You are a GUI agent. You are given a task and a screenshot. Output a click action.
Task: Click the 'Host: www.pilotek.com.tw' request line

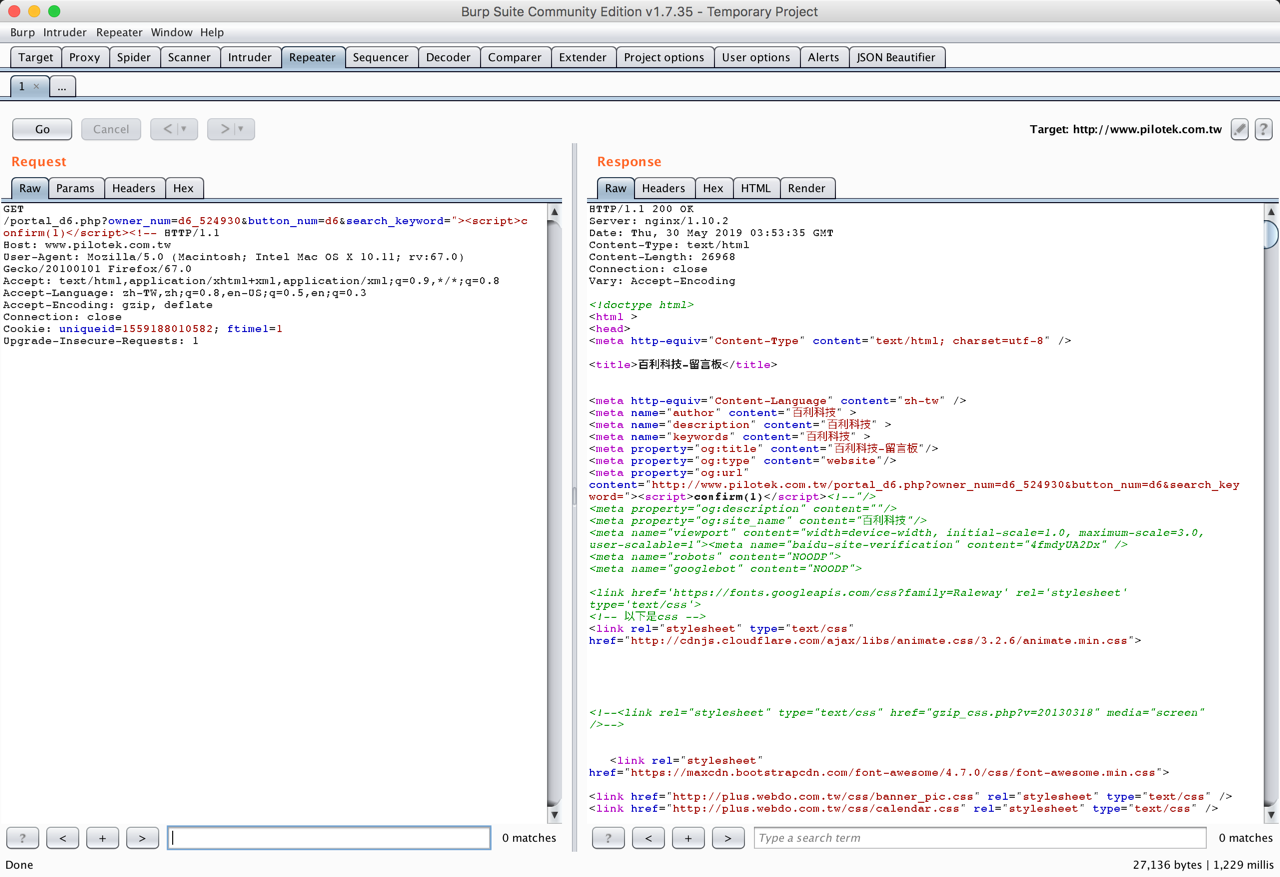[x=87, y=245]
